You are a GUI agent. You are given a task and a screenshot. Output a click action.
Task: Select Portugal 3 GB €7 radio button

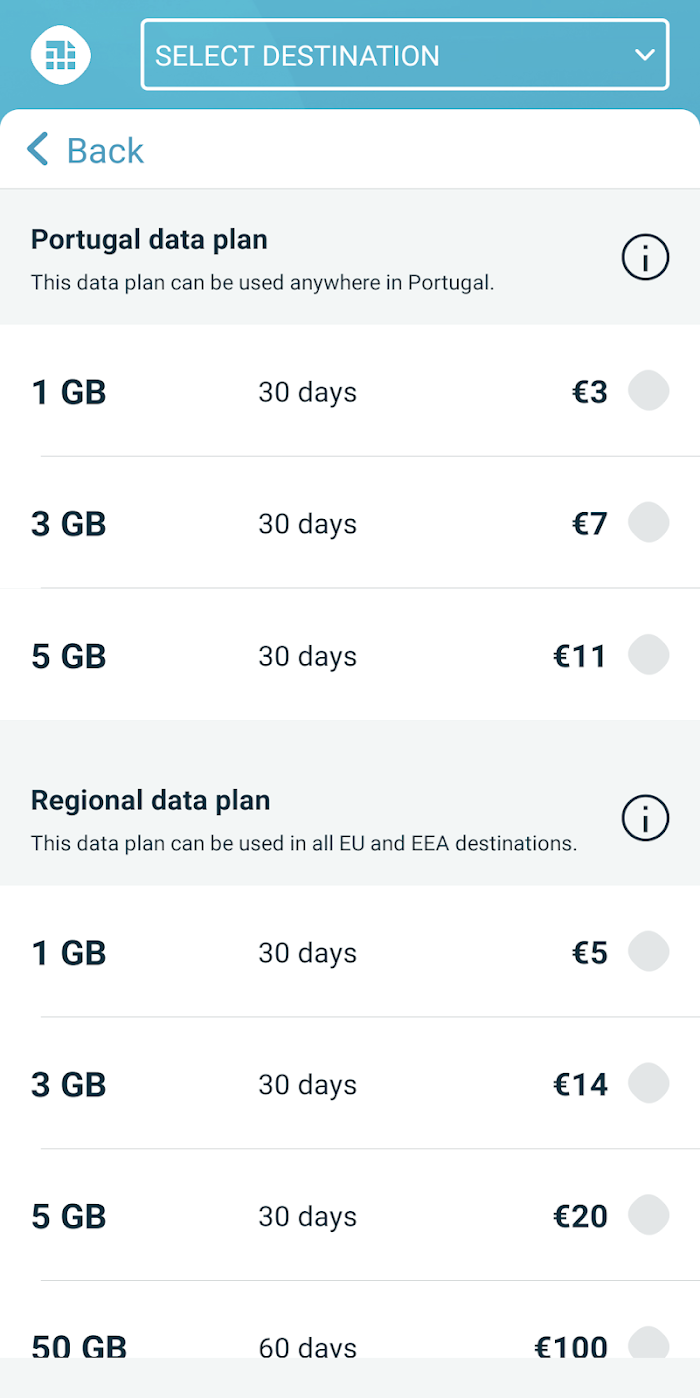click(x=648, y=522)
